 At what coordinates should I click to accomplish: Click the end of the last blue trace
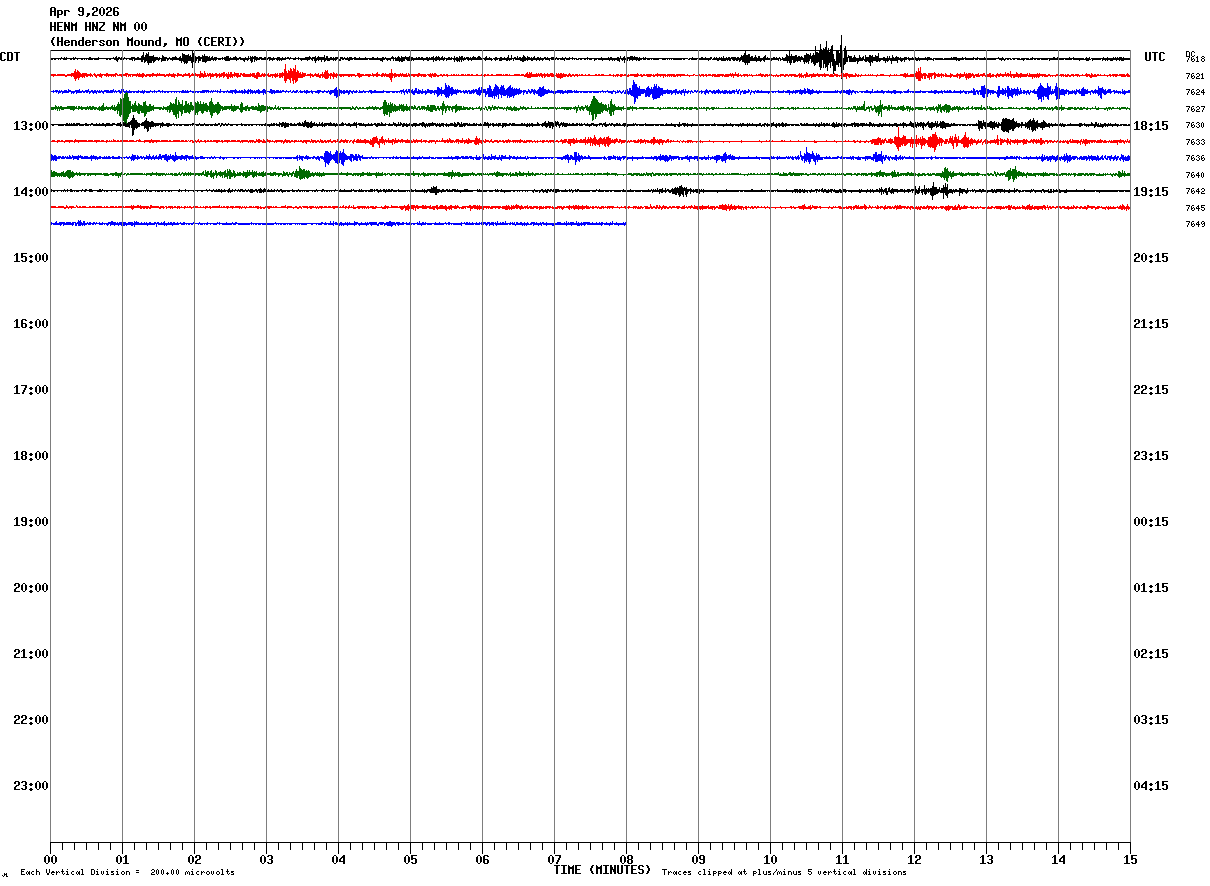point(625,224)
